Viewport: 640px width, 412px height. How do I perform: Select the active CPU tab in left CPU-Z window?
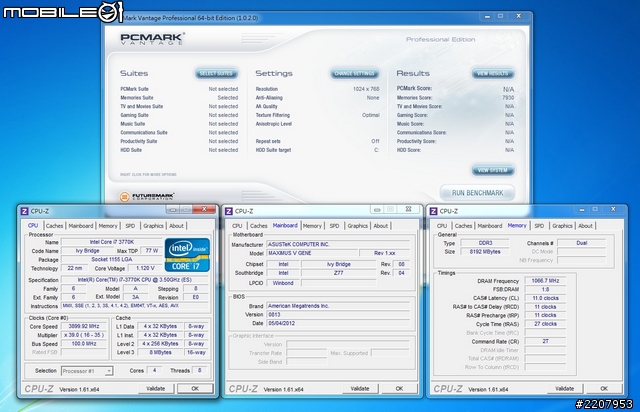pyautogui.click(x=33, y=225)
